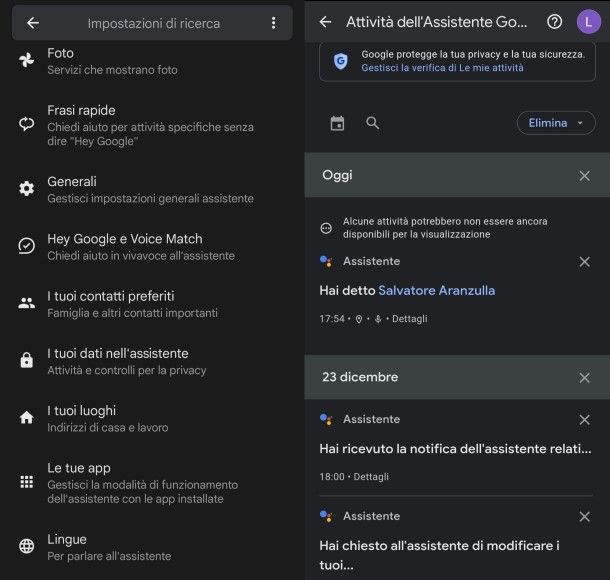Viewport: 610px width, 580px height.
Task: Open I tuoi luoghi
Action: 152,418
